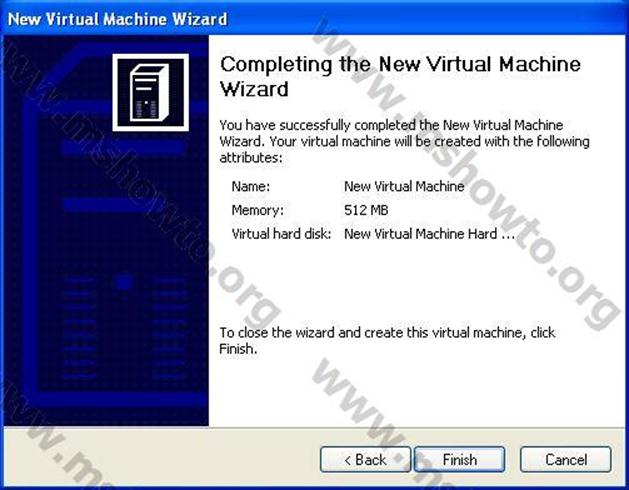Click the Virtual hard disk: label
Screen dimensions: 629x490
(x=281, y=234)
